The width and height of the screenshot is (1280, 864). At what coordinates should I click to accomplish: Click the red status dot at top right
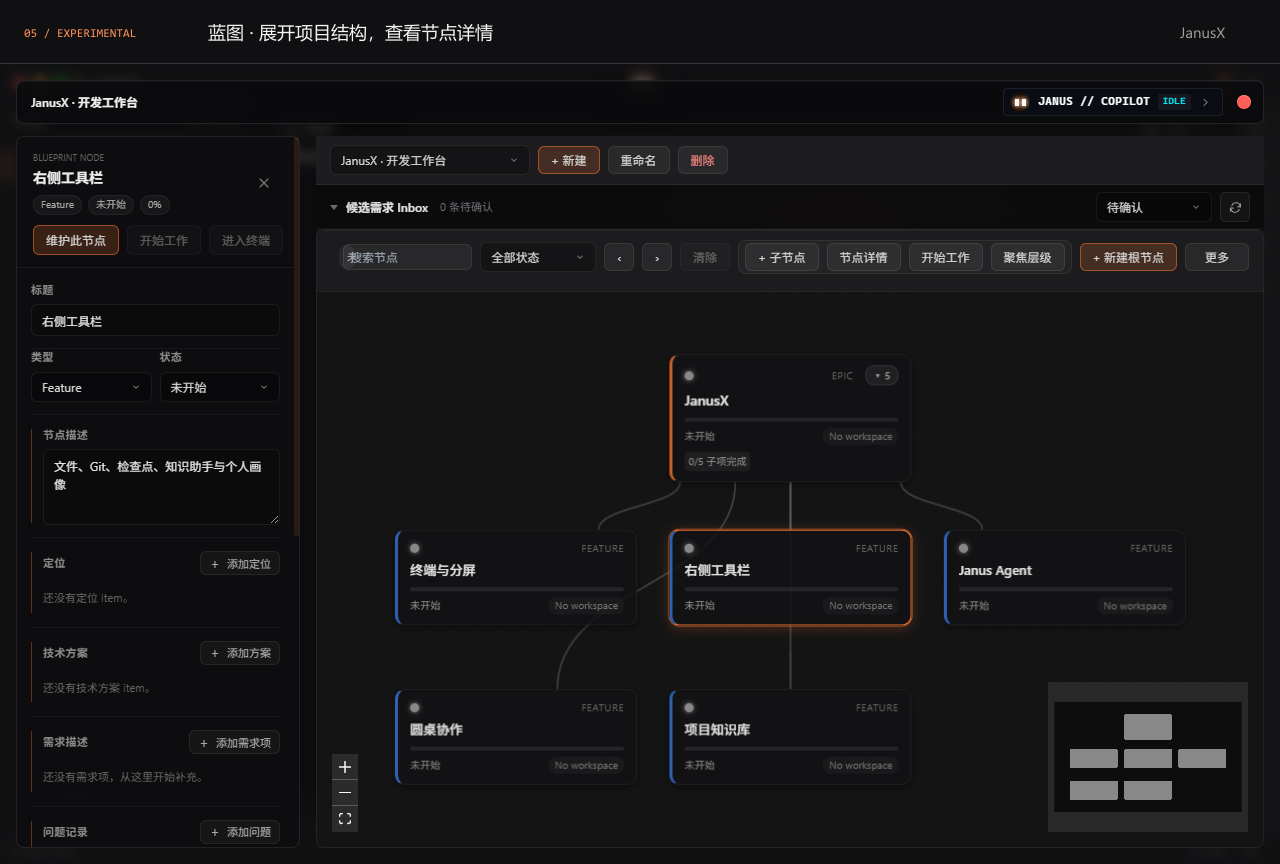[1244, 102]
